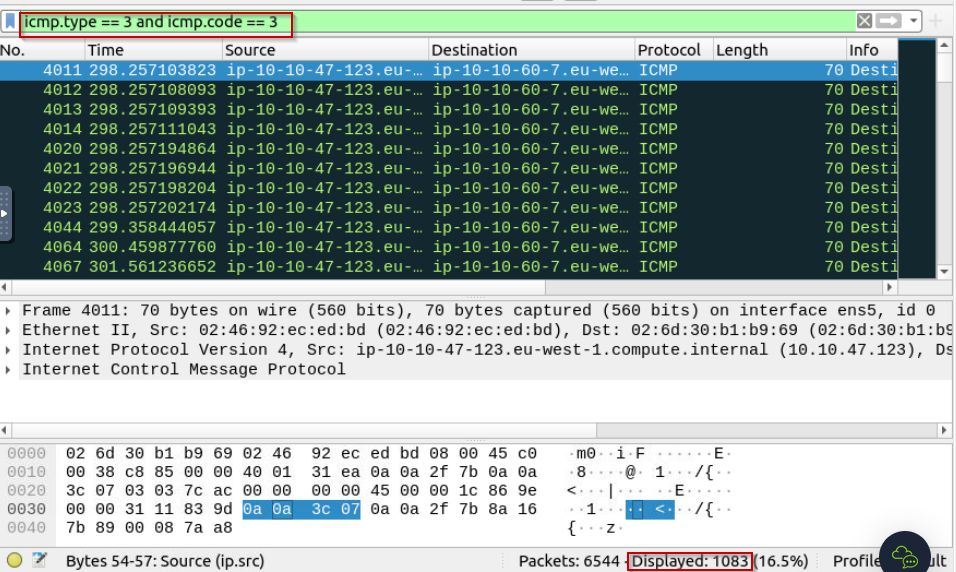Select the Ethernet II details line
The width and height of the screenshot is (956, 572).
pos(486,331)
